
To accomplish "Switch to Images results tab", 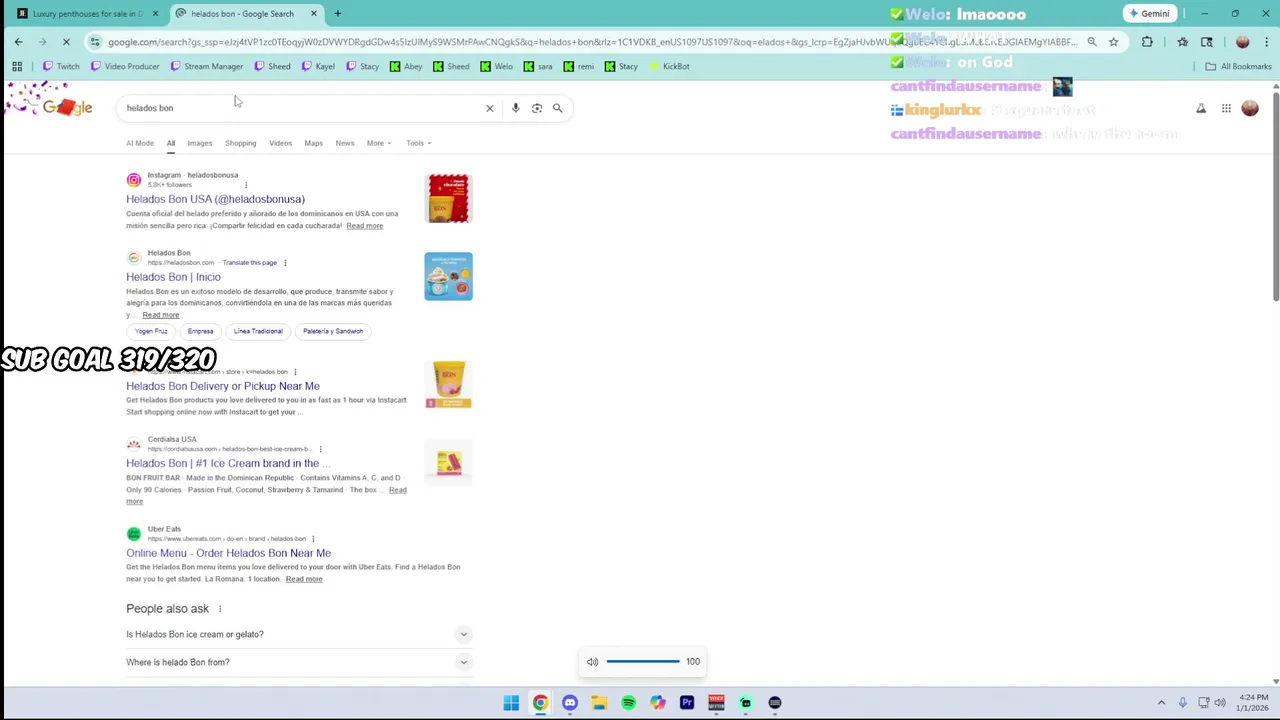I will (x=200, y=143).
